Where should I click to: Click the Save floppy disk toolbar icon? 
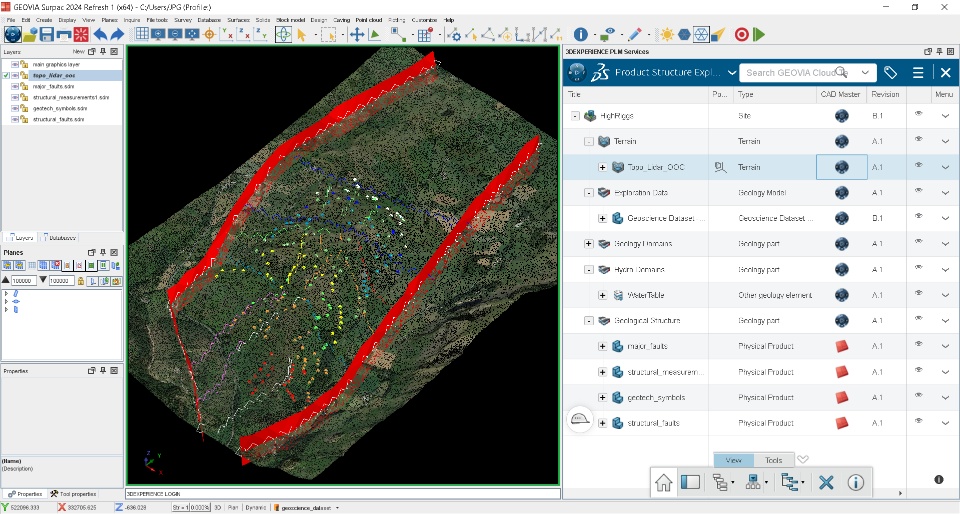[47, 34]
